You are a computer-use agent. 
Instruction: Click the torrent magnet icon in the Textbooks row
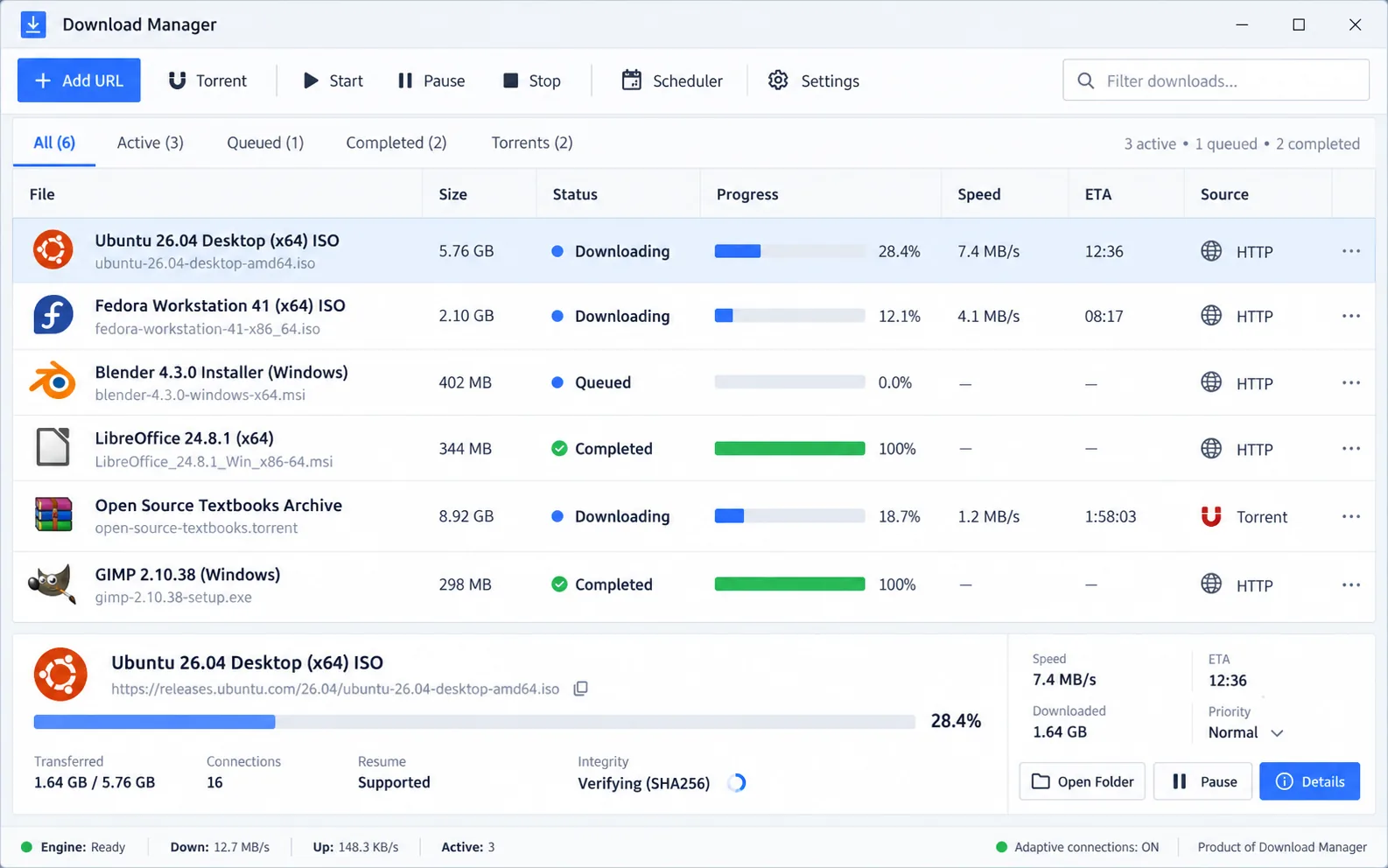click(1211, 516)
